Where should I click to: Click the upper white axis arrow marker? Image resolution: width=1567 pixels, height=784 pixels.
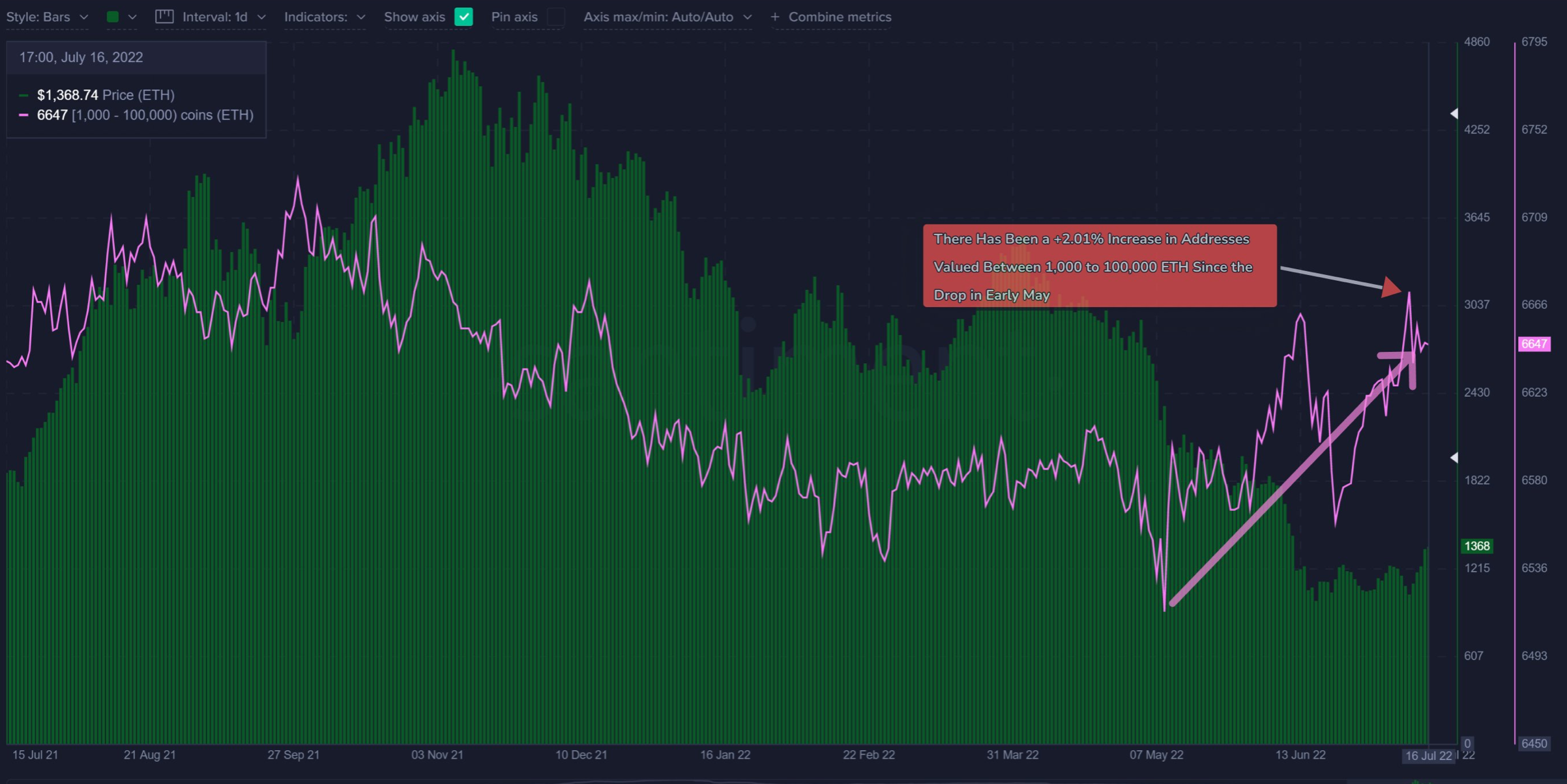1454,113
